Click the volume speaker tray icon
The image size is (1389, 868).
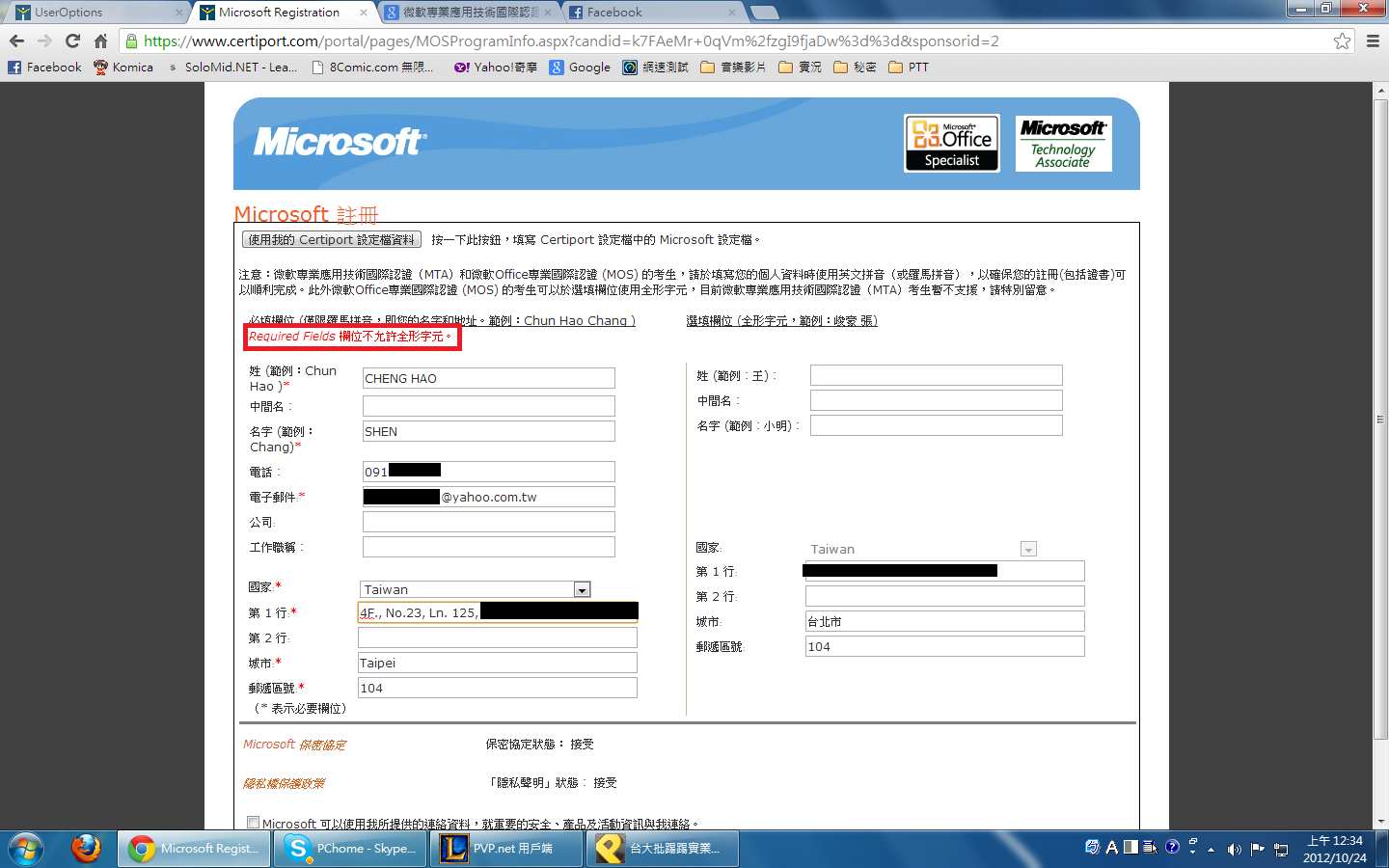1234,849
